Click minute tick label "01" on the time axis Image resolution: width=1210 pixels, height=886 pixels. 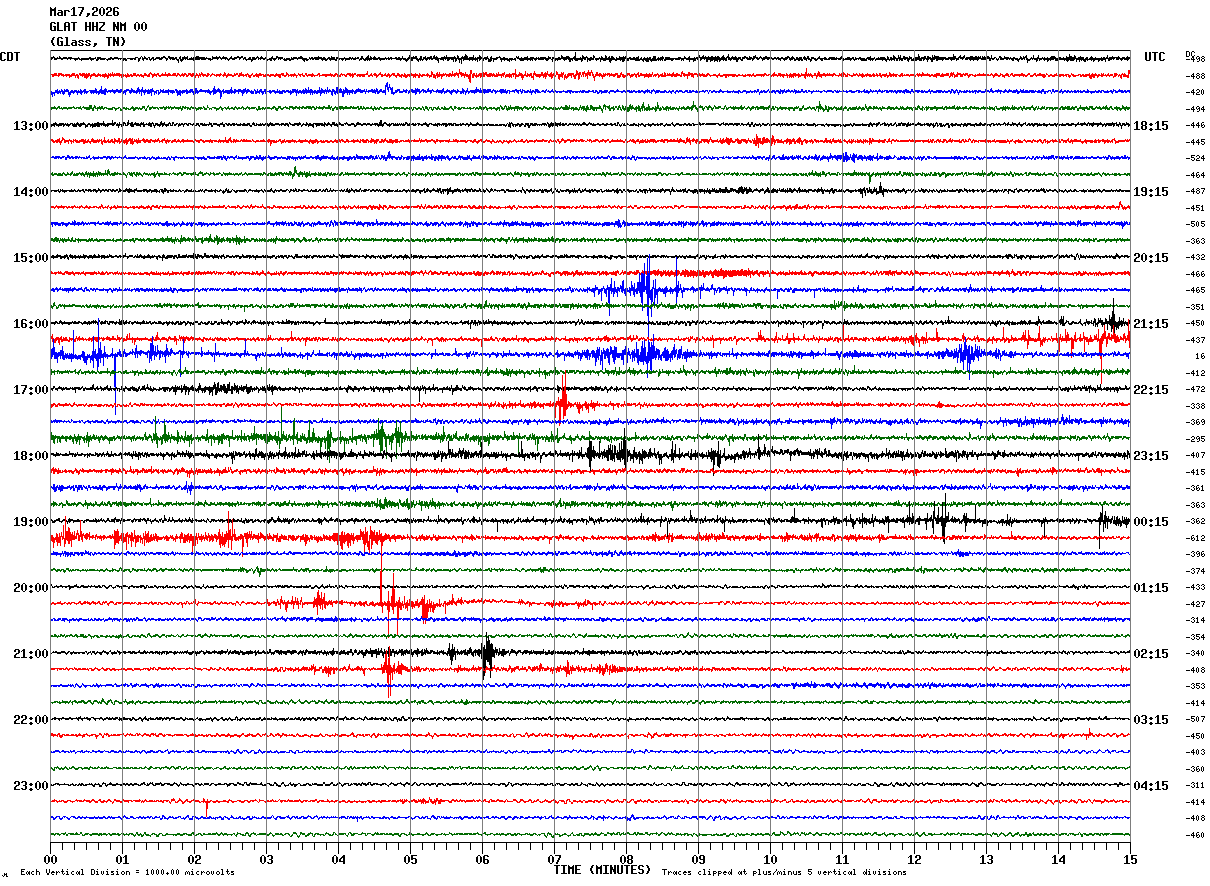[x=122, y=860]
